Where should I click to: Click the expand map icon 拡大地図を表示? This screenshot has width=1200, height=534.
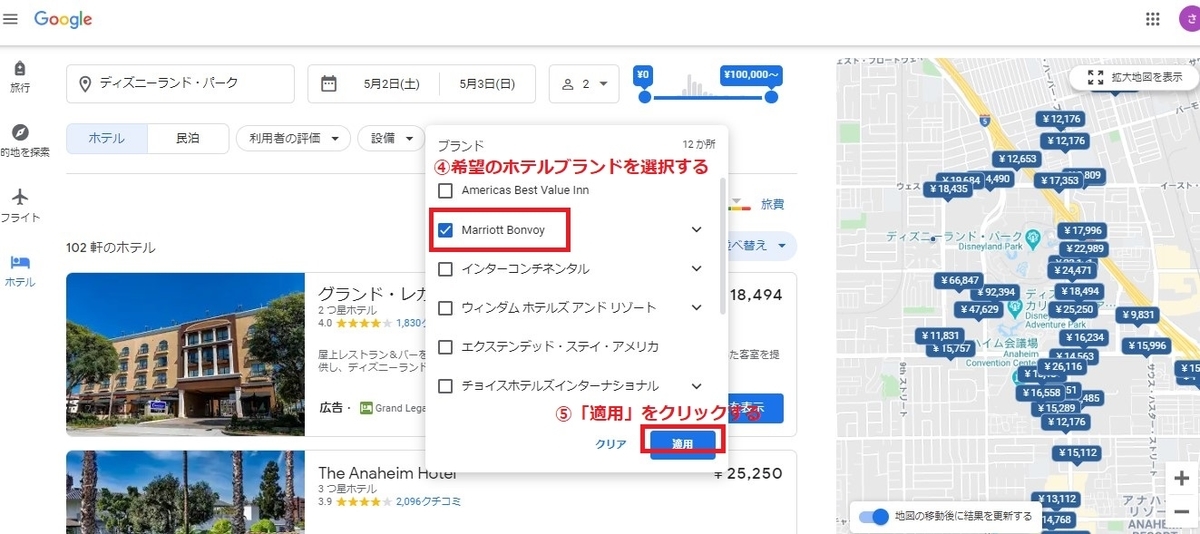(x=1095, y=76)
